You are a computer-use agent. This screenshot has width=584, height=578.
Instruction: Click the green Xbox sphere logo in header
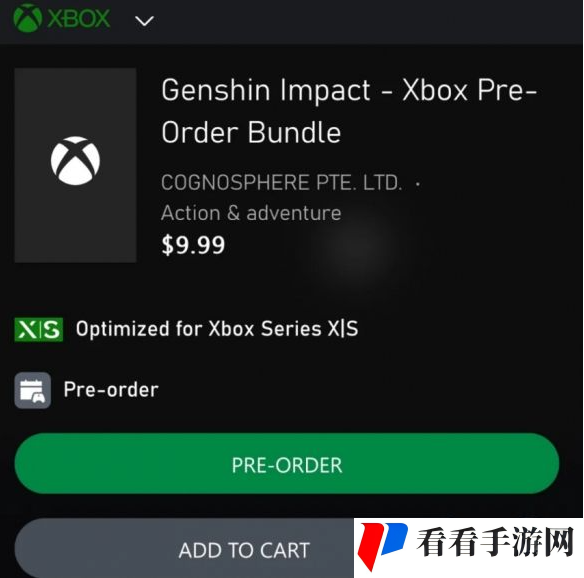click(28, 18)
